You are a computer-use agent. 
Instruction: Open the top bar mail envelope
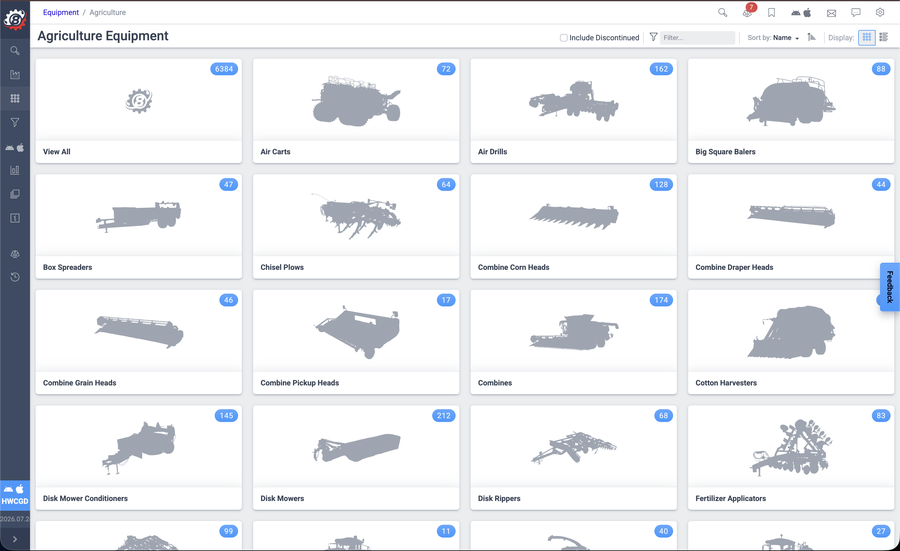(x=831, y=13)
